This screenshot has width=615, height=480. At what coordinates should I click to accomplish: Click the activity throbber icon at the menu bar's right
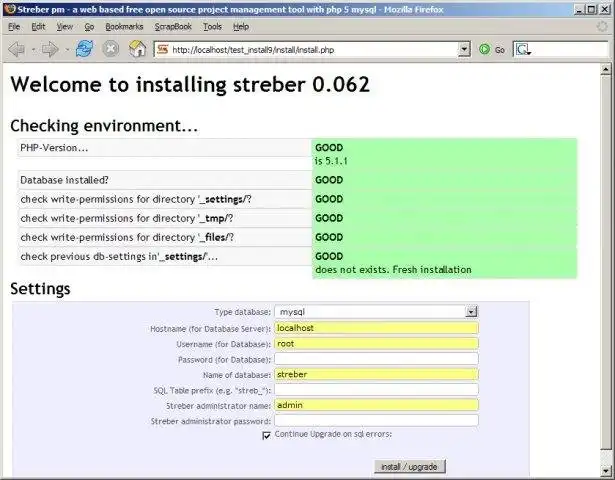point(602,26)
